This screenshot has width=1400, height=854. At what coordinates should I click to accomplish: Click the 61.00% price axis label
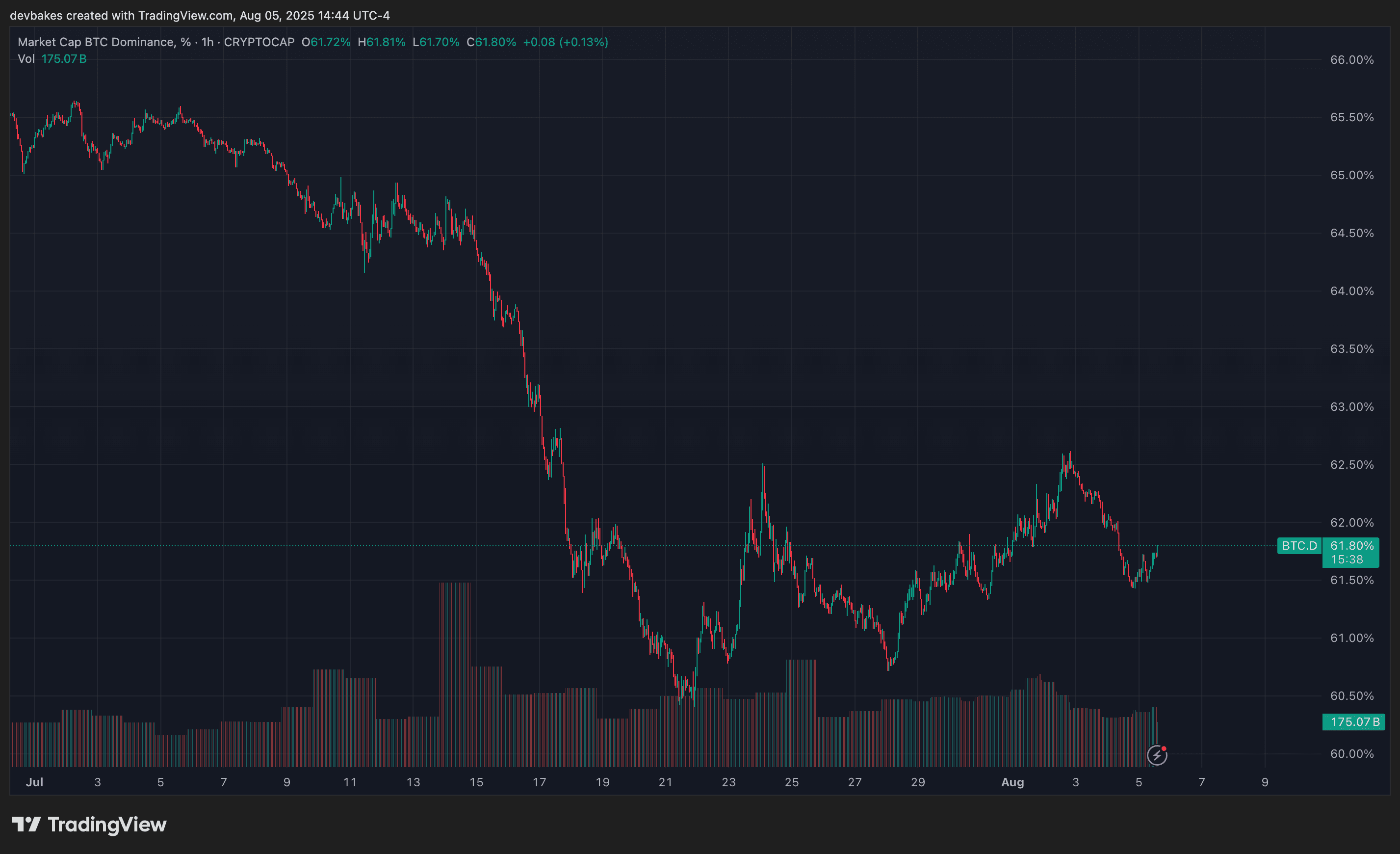coord(1352,638)
